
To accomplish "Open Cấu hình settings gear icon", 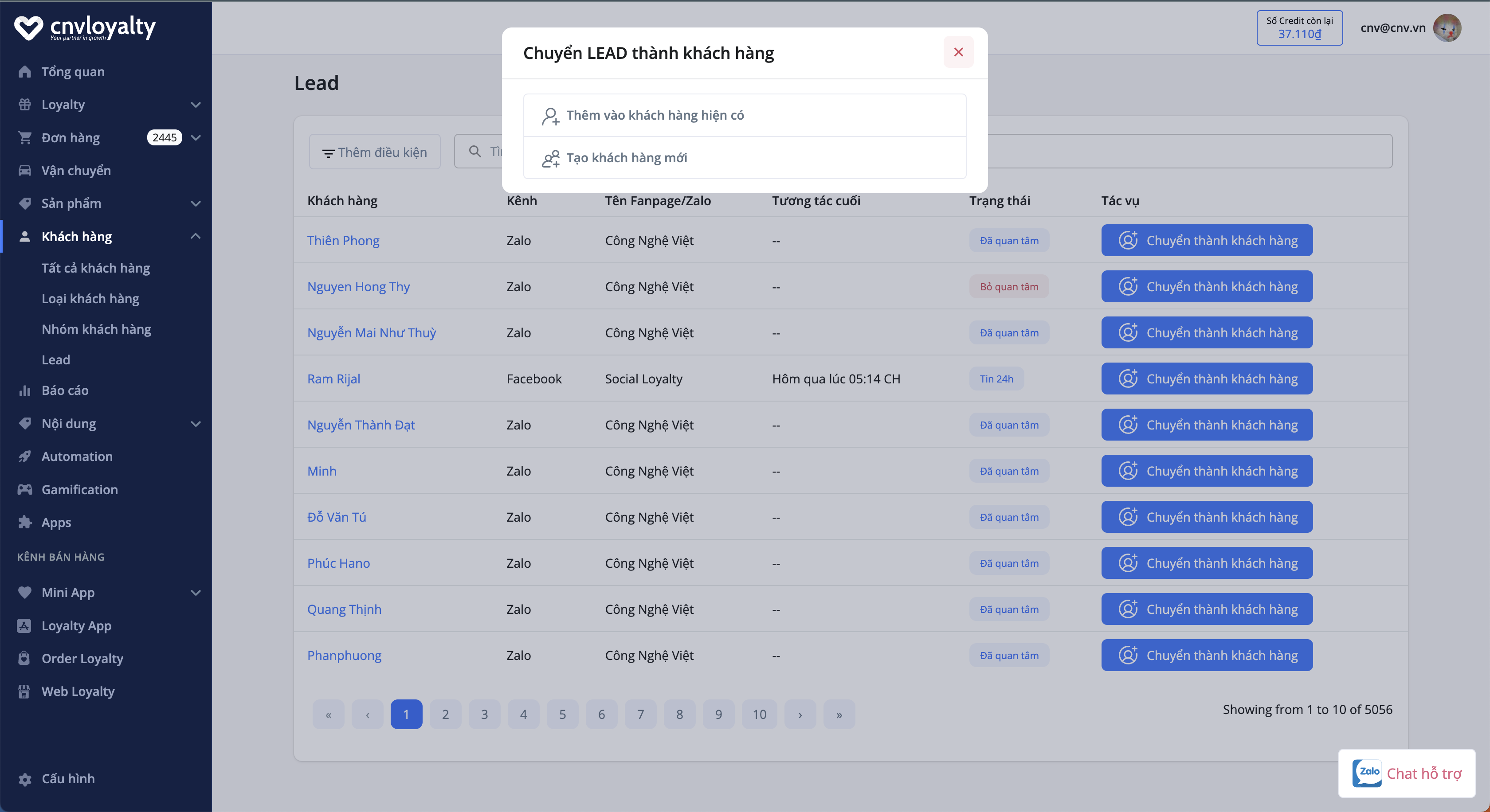I will (x=24, y=778).
